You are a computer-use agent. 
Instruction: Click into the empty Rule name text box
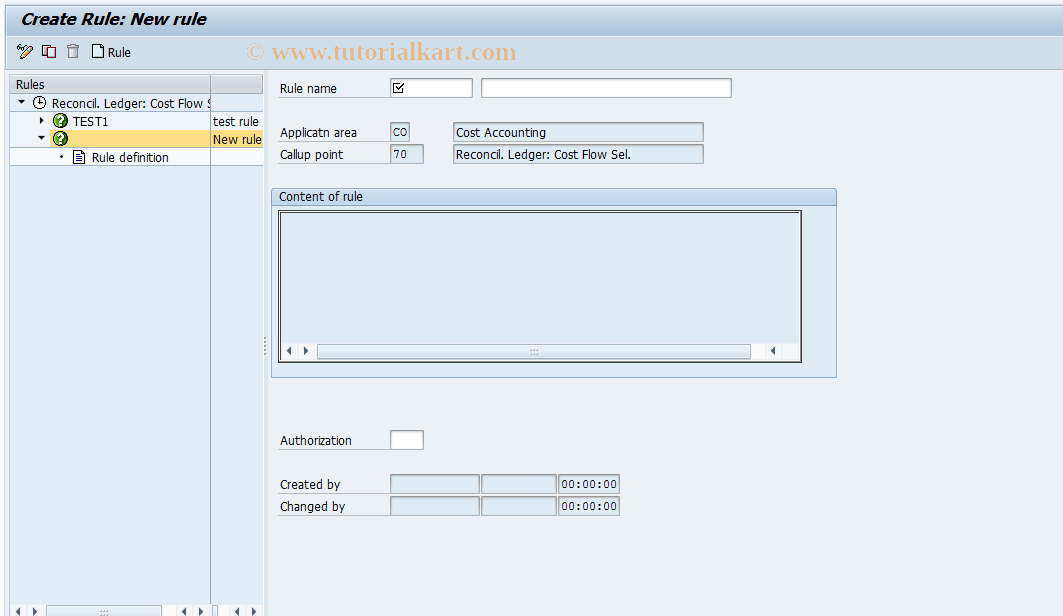[x=604, y=87]
